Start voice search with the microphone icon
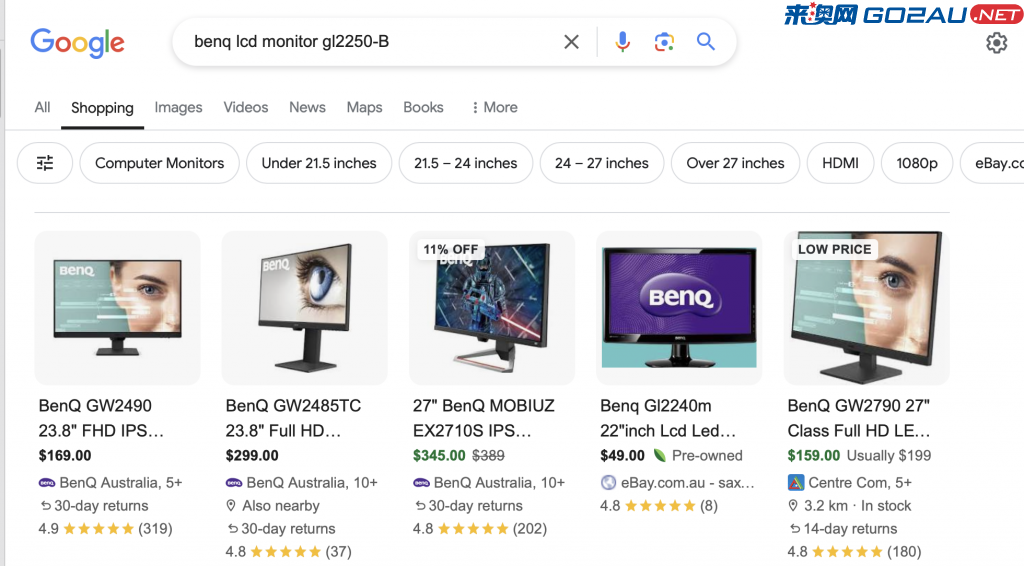Image resolution: width=1024 pixels, height=566 pixels. tap(622, 42)
